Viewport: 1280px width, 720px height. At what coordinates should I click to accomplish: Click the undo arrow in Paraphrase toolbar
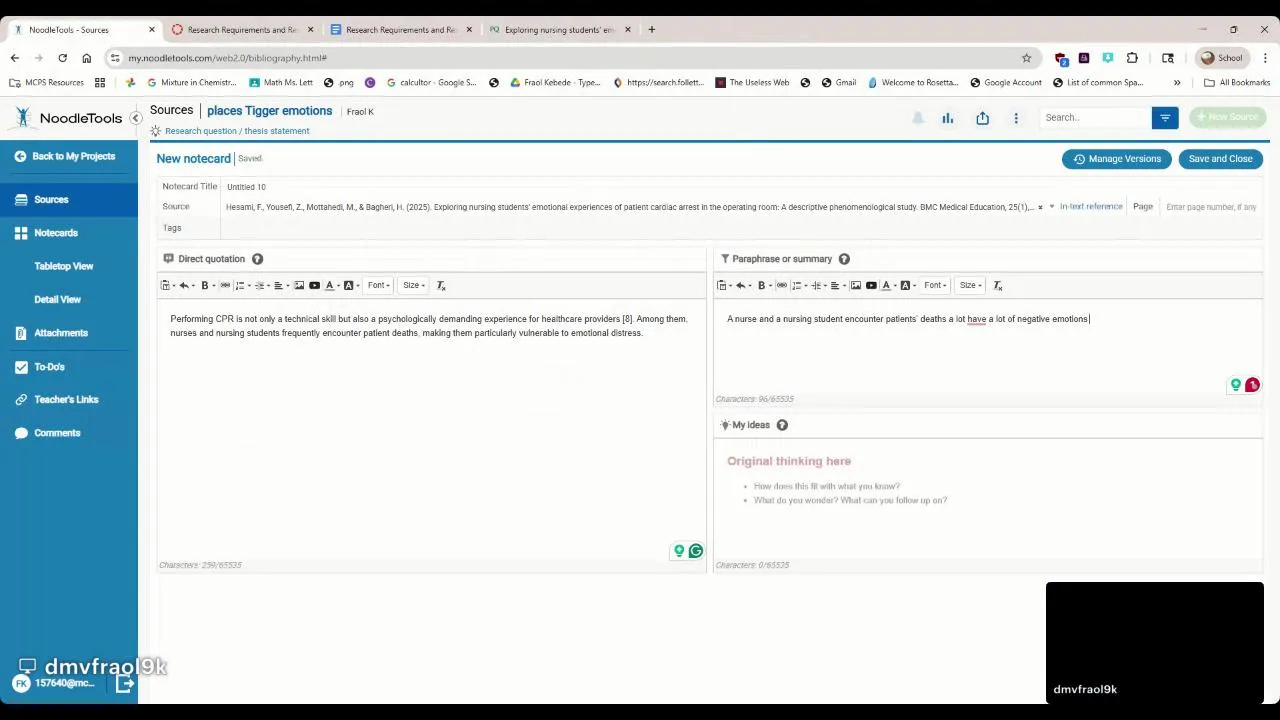point(740,285)
